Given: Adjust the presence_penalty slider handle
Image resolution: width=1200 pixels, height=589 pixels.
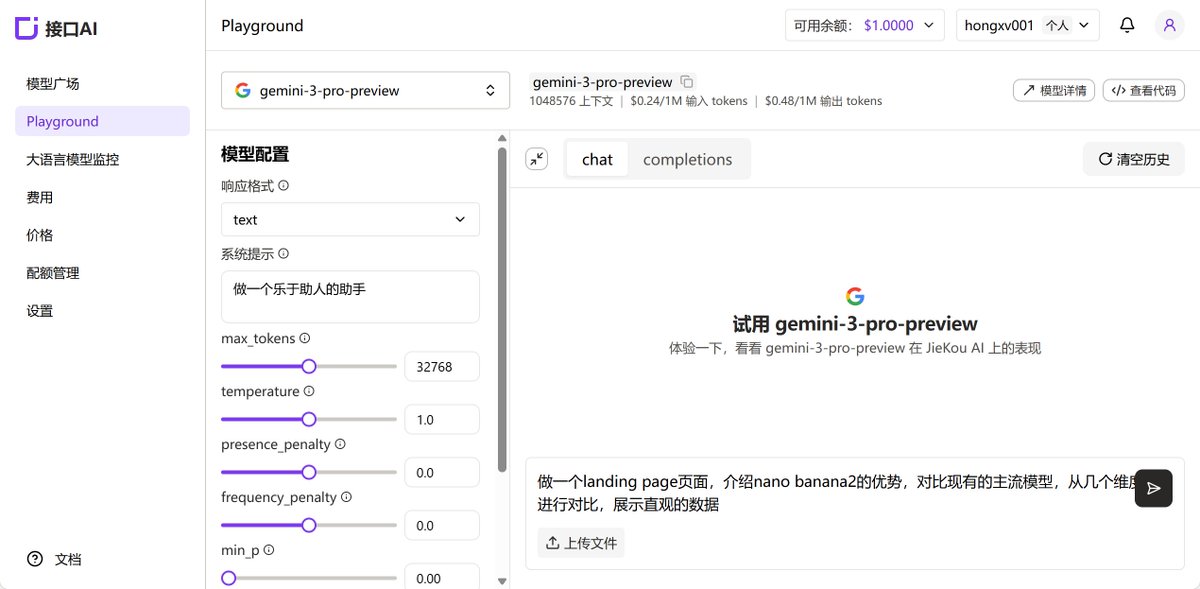Looking at the screenshot, I should tap(309, 472).
